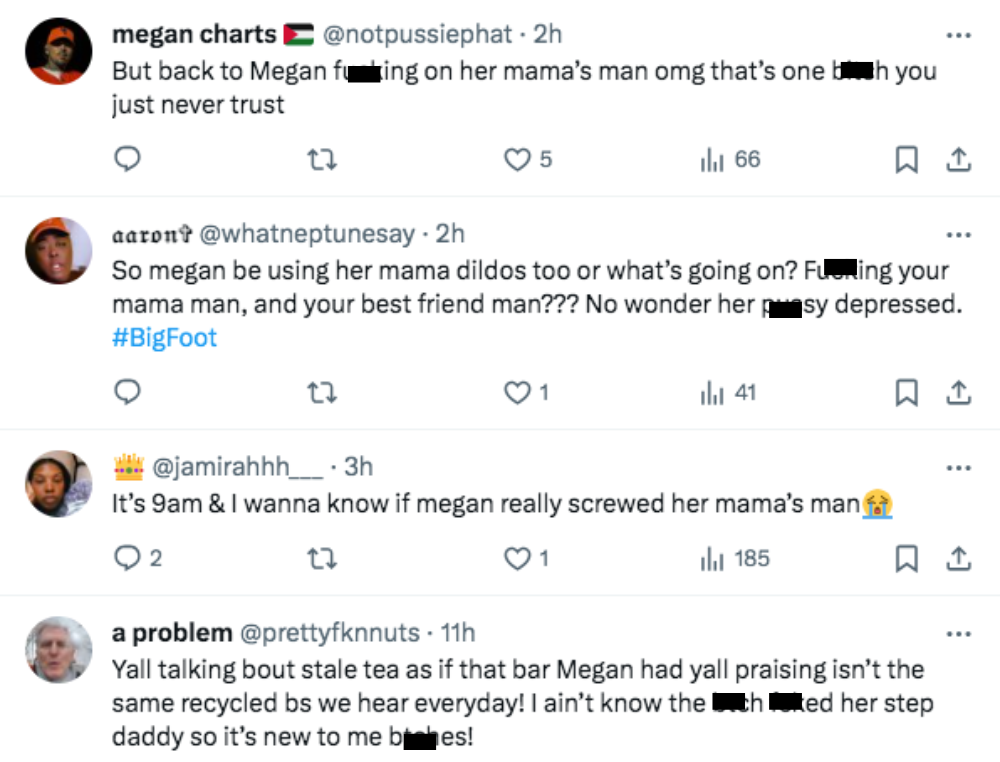Open more options on a problem tweet
This screenshot has height=762, width=1000.
pyautogui.click(x=958, y=634)
